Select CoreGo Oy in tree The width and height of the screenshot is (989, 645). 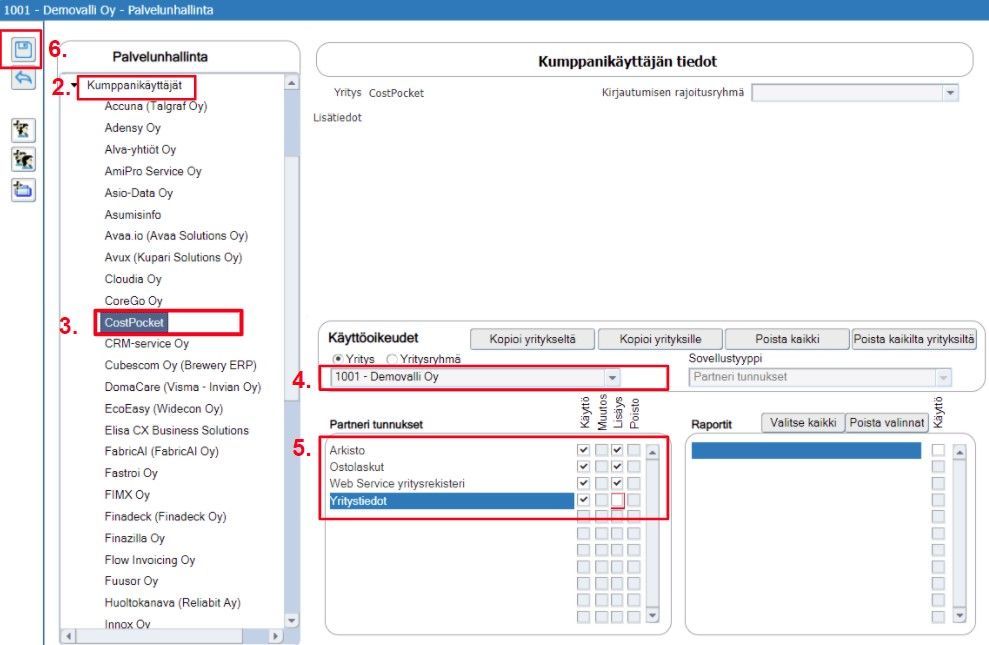pos(134,301)
